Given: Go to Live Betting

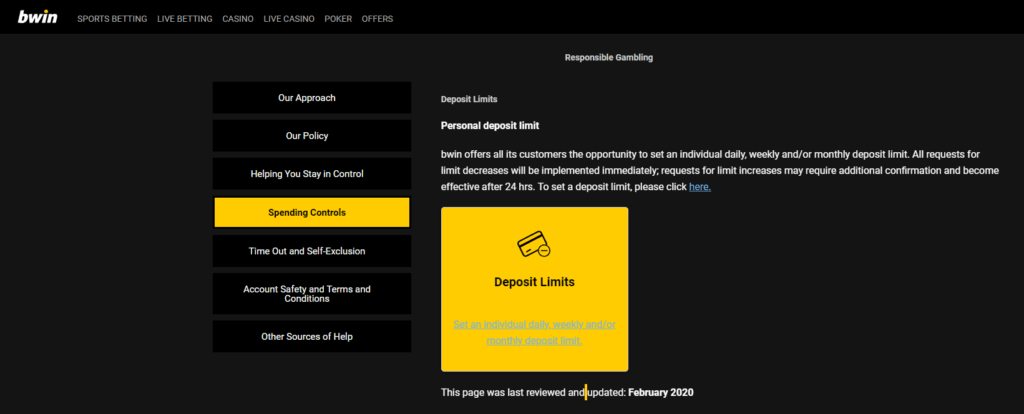Looking at the screenshot, I should coord(185,19).
